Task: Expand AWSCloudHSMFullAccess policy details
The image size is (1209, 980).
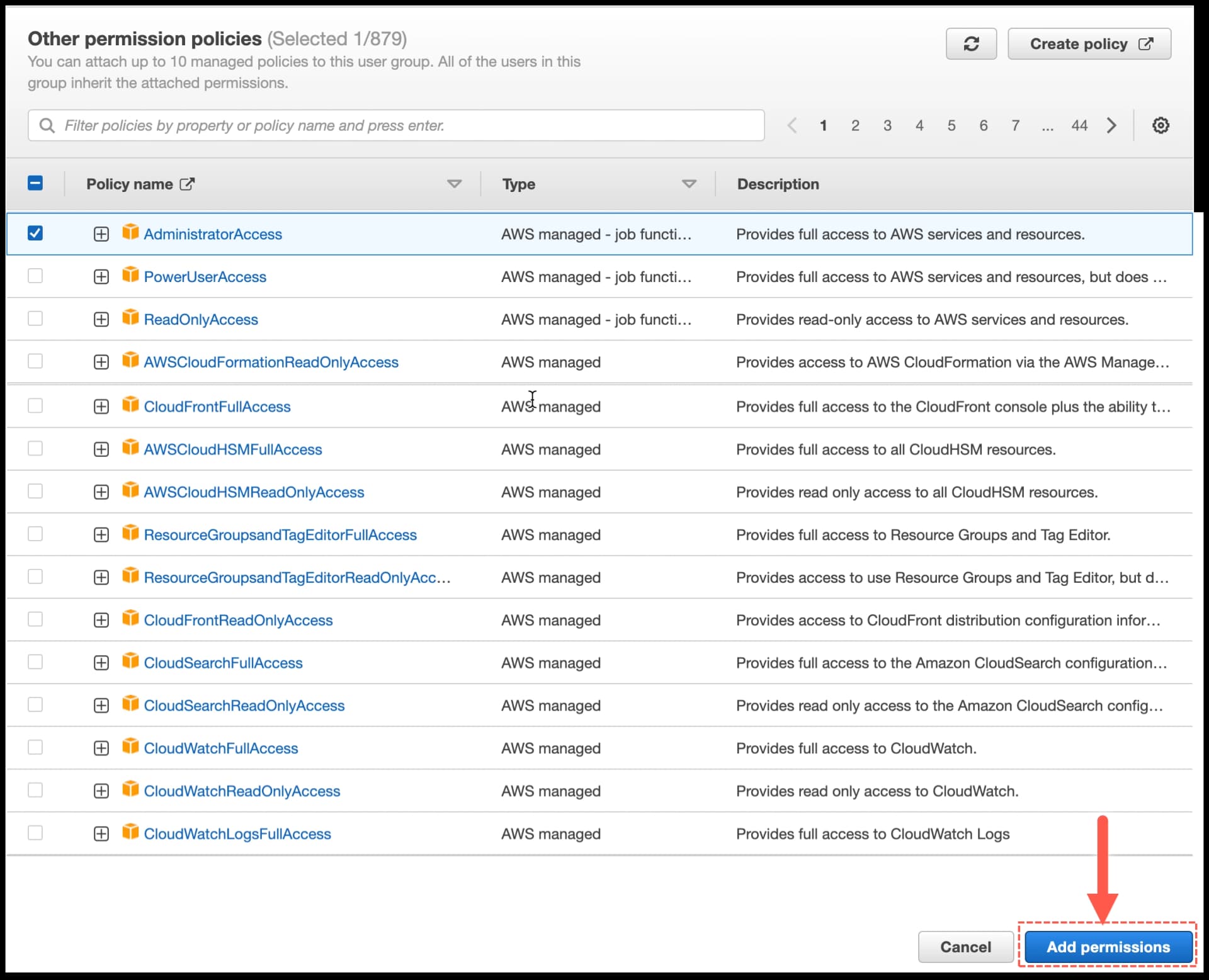Action: 101,449
